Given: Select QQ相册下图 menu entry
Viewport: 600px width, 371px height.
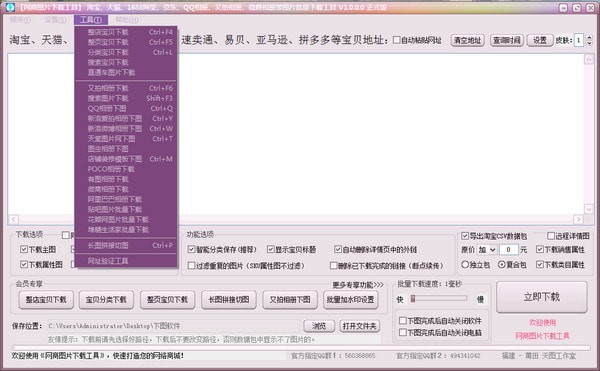Looking at the screenshot, I should point(126,109).
